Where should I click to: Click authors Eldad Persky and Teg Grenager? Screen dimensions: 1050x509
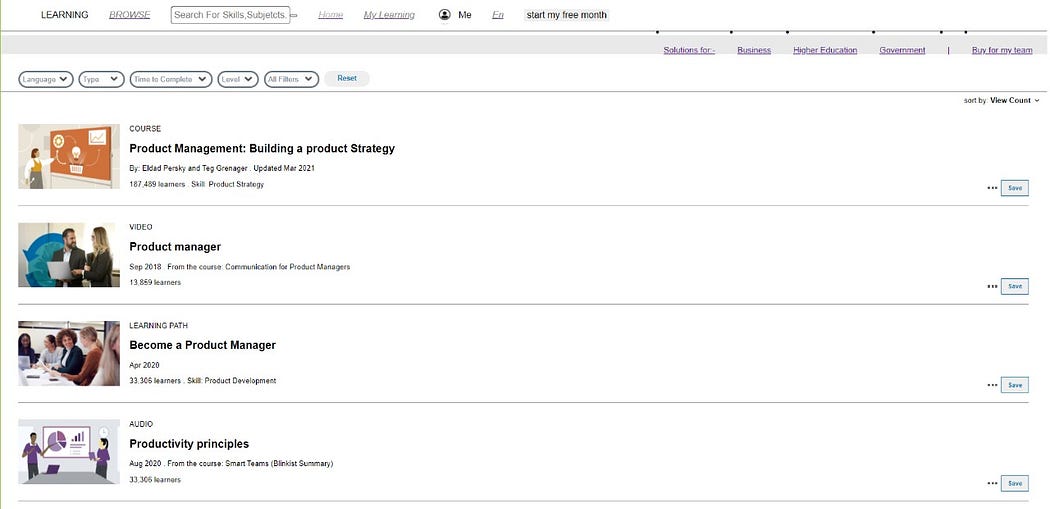[x=194, y=169]
